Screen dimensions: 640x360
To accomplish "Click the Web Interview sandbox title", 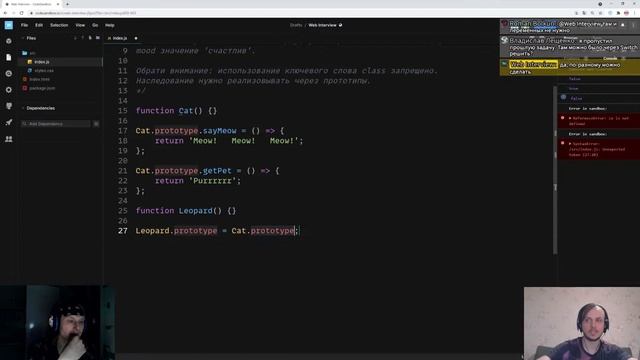I will pyautogui.click(x=322, y=25).
